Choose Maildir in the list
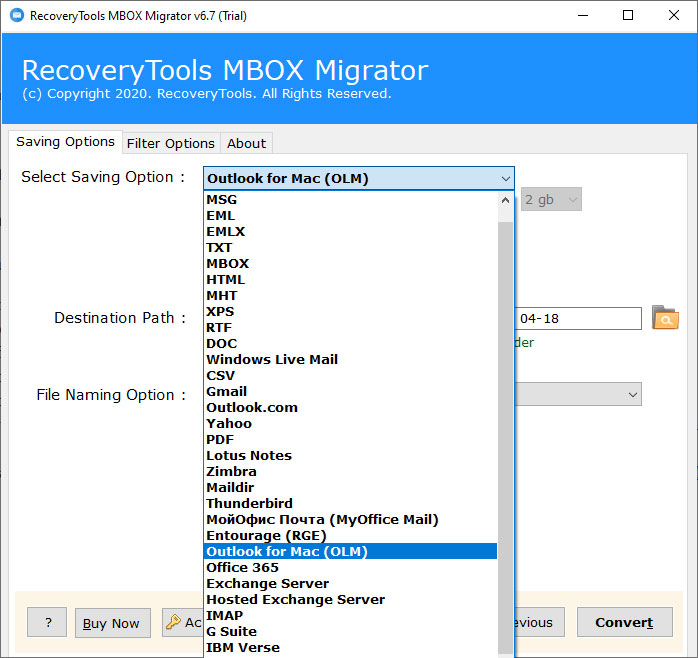698x658 pixels. [350, 488]
